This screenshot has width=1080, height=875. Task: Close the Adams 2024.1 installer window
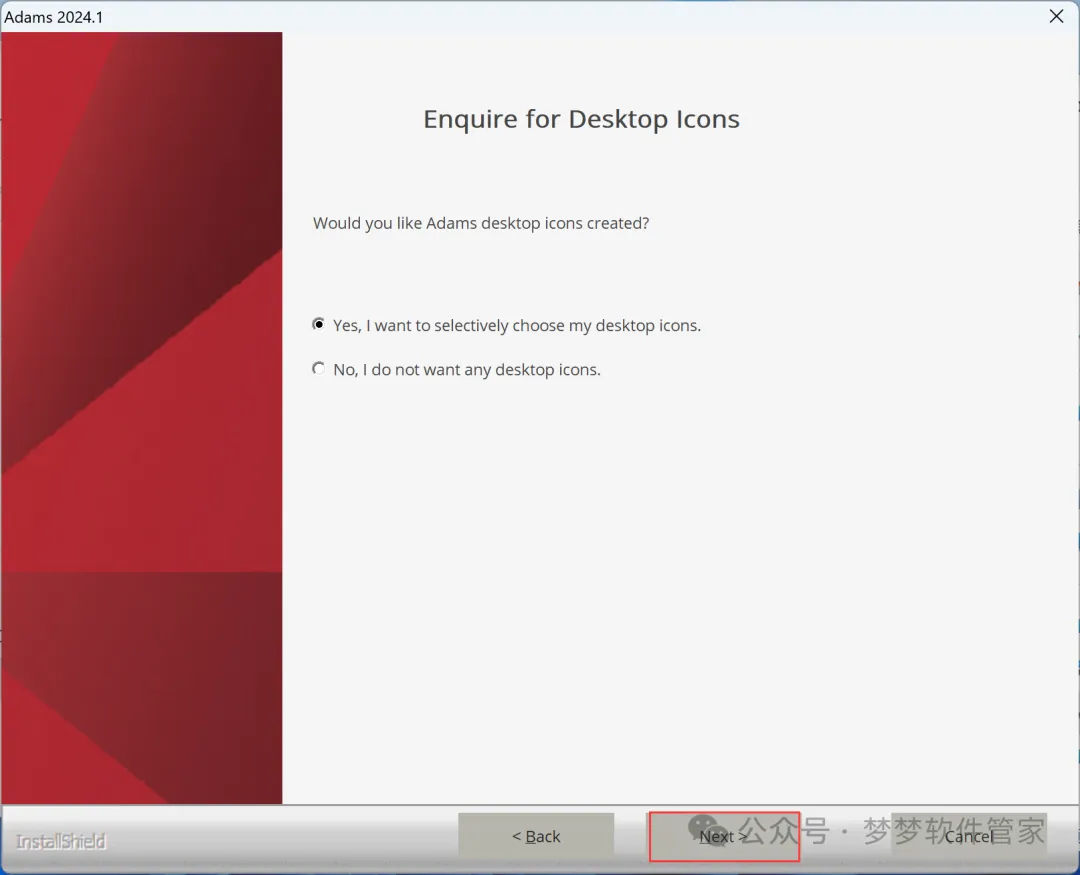pyautogui.click(x=1057, y=16)
